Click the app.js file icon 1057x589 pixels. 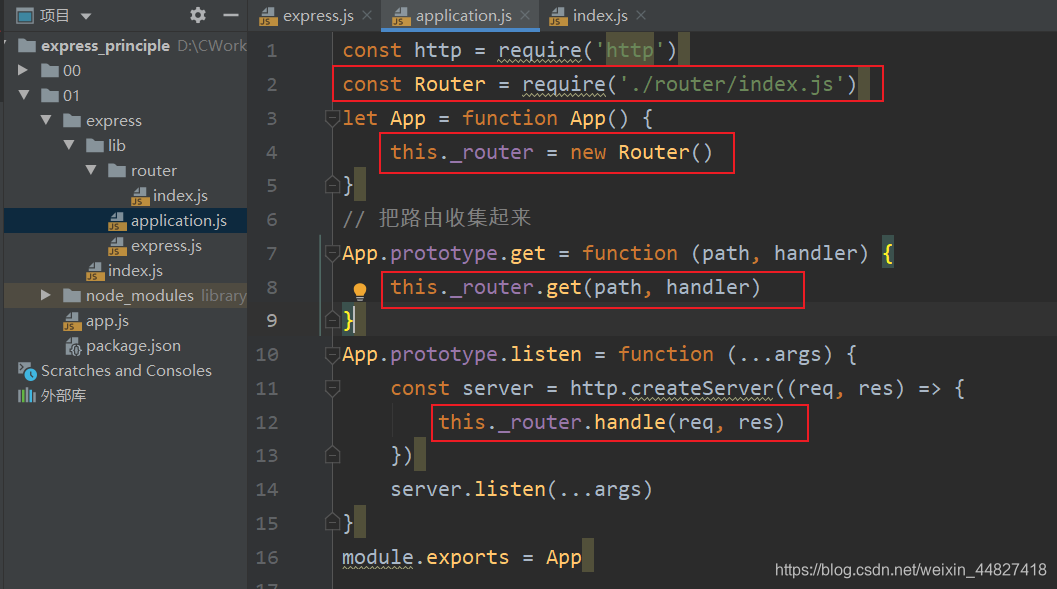(72, 321)
